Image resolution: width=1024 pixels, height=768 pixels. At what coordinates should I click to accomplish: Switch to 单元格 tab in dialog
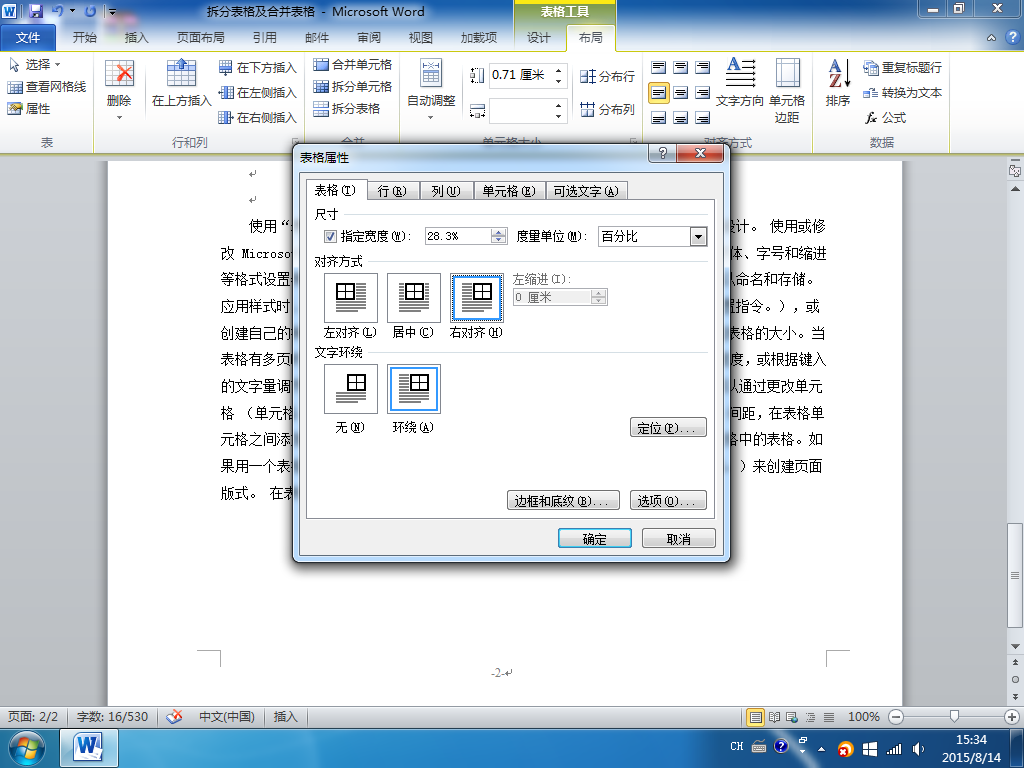pos(509,191)
